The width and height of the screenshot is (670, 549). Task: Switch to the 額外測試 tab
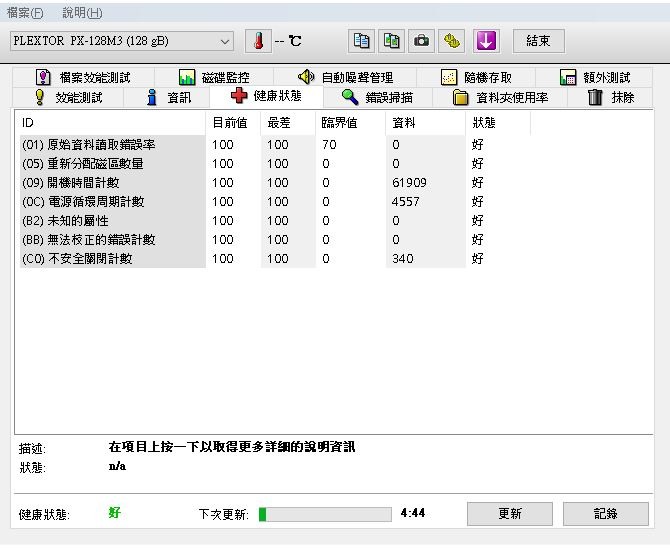pyautogui.click(x=594, y=78)
